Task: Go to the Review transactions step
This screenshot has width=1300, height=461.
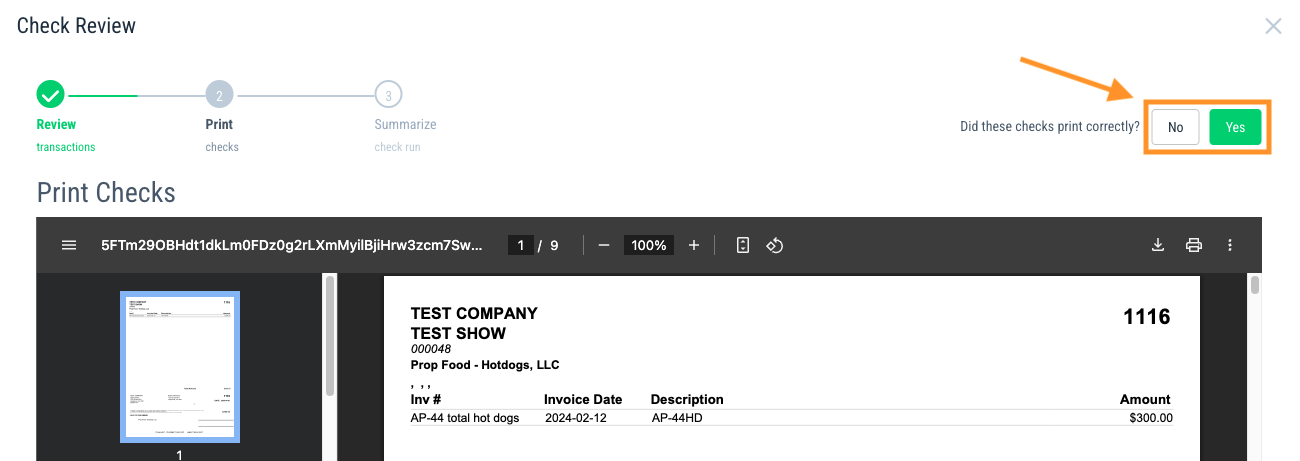Action: pos(56,125)
